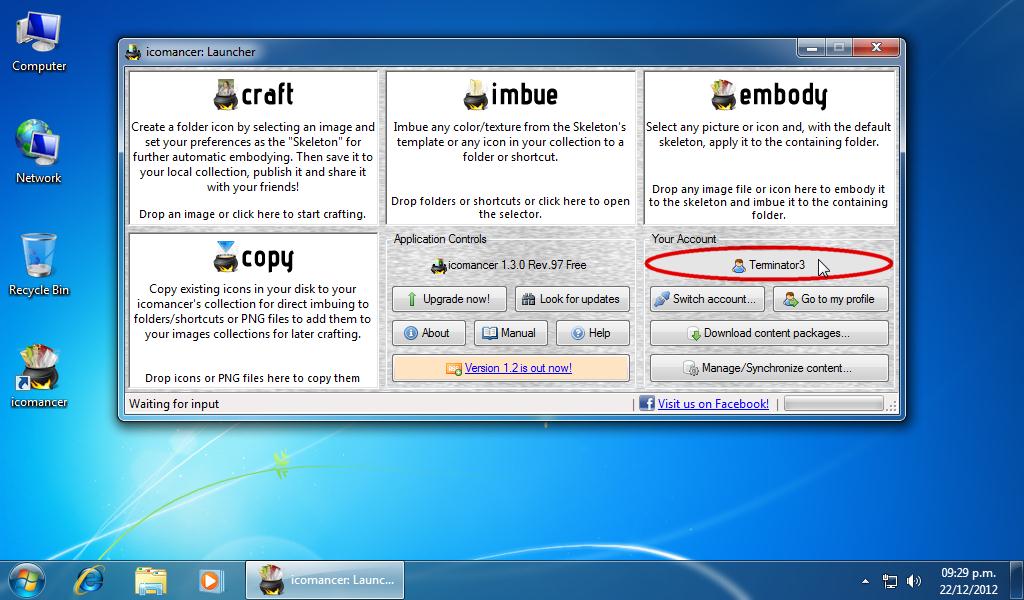Screen dimensions: 1024x600
Task: Click the taskbar clock and date
Action: tap(968, 581)
